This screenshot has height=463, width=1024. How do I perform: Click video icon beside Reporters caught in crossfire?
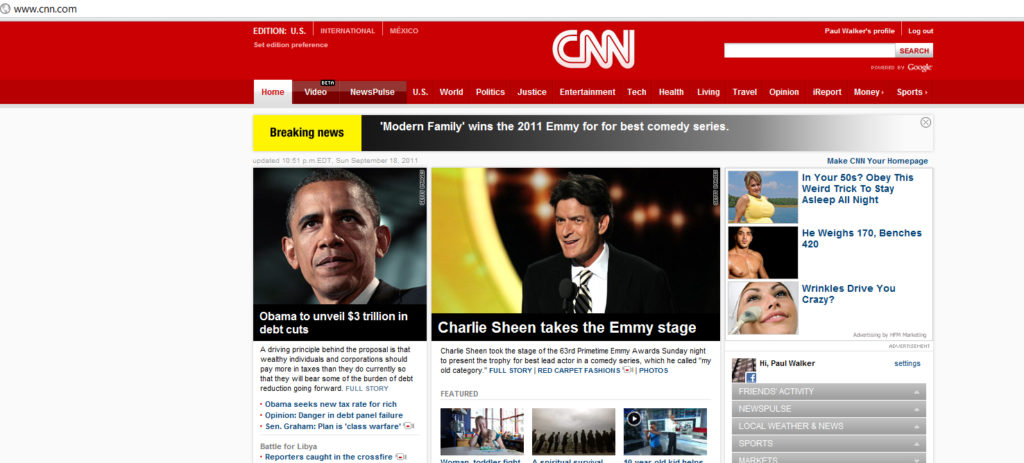pyautogui.click(x=401, y=456)
